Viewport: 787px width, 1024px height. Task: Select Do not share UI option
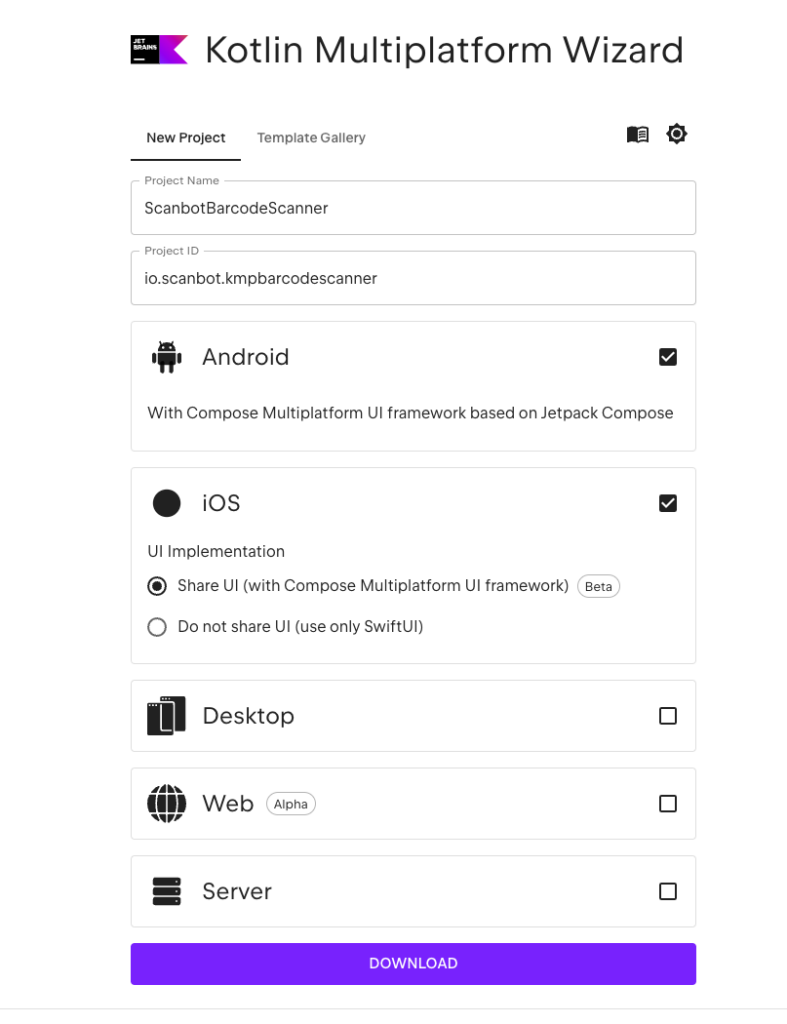click(x=156, y=627)
